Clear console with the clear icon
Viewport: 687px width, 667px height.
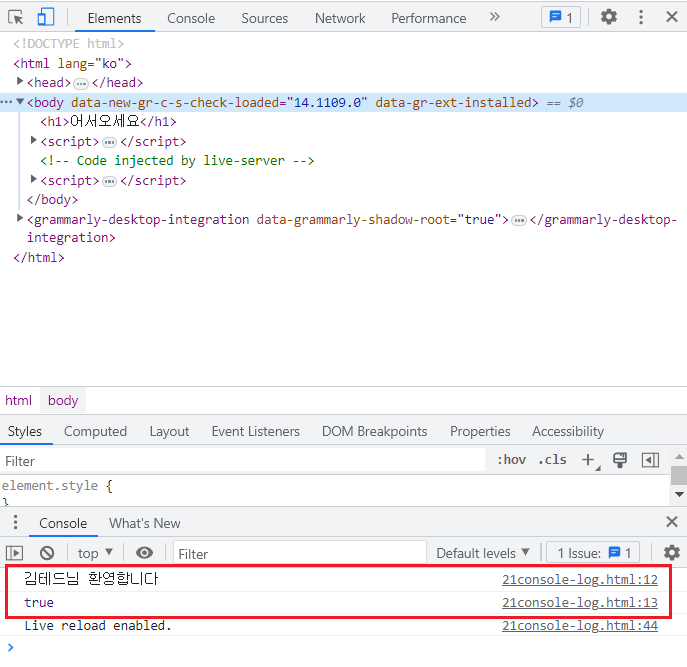coord(47,553)
